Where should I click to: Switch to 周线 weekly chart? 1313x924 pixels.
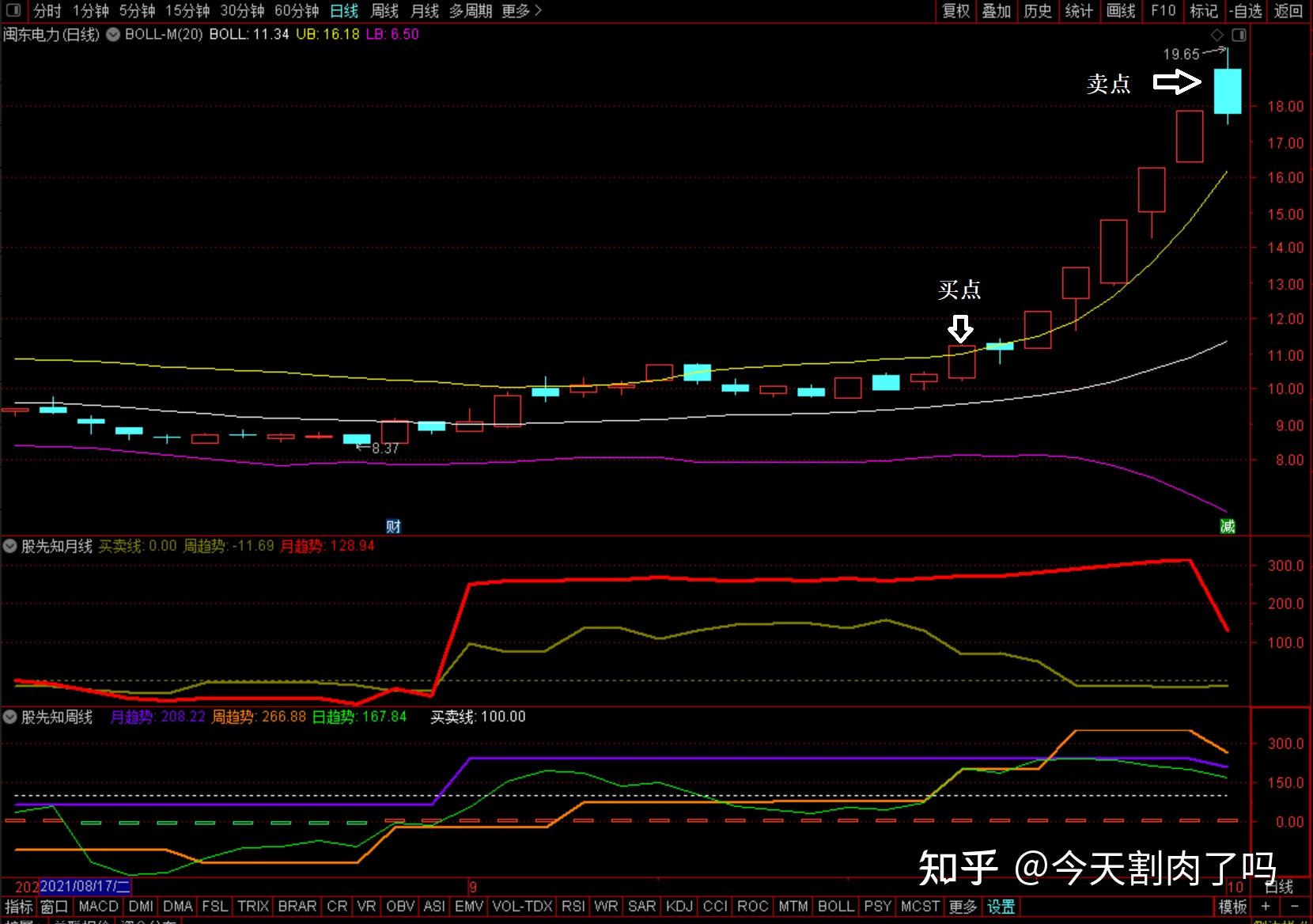click(385, 10)
